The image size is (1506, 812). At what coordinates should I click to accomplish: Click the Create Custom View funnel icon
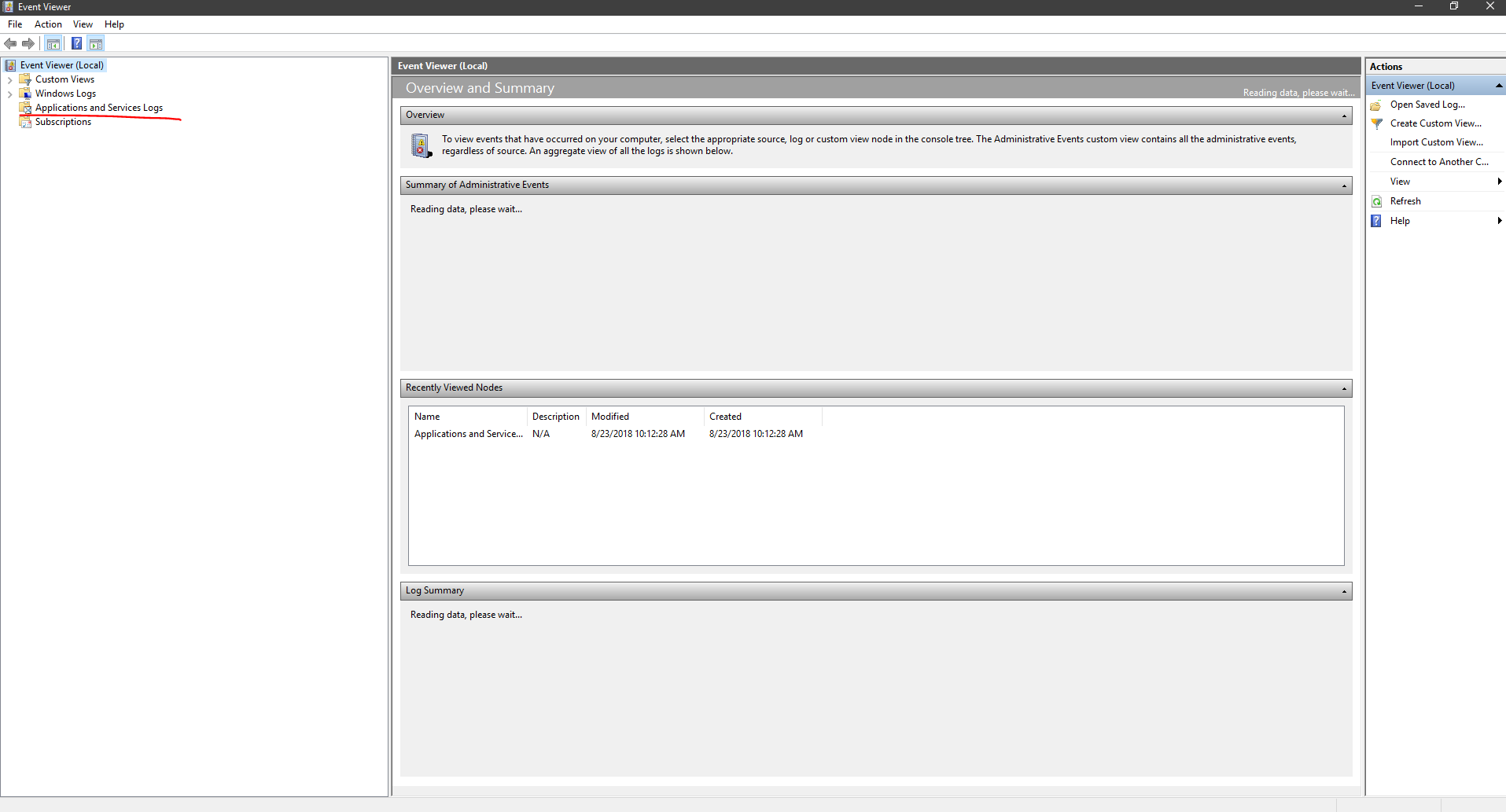point(1376,123)
